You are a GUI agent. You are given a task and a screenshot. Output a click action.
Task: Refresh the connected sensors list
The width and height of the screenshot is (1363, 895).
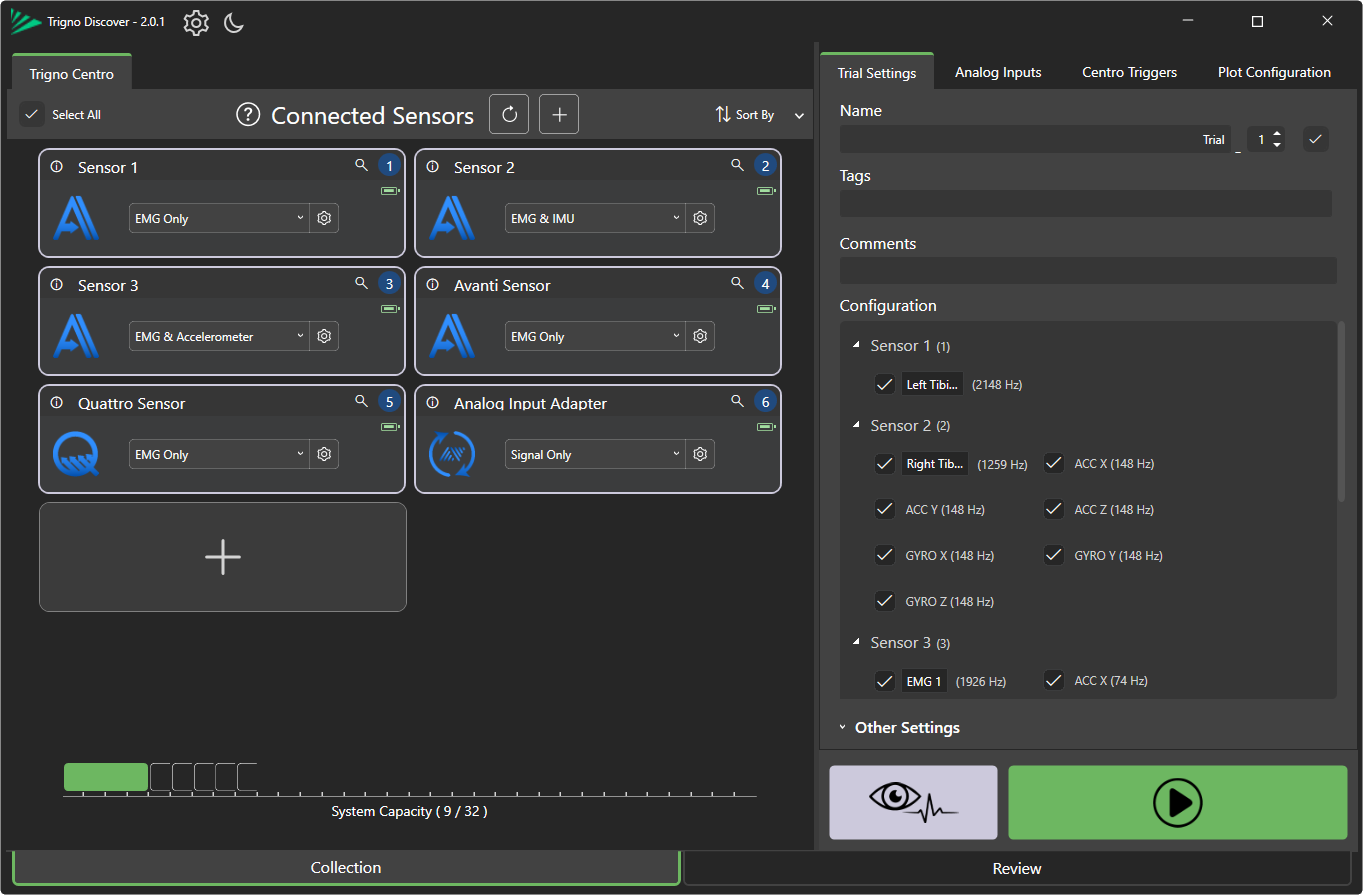pyautogui.click(x=509, y=115)
